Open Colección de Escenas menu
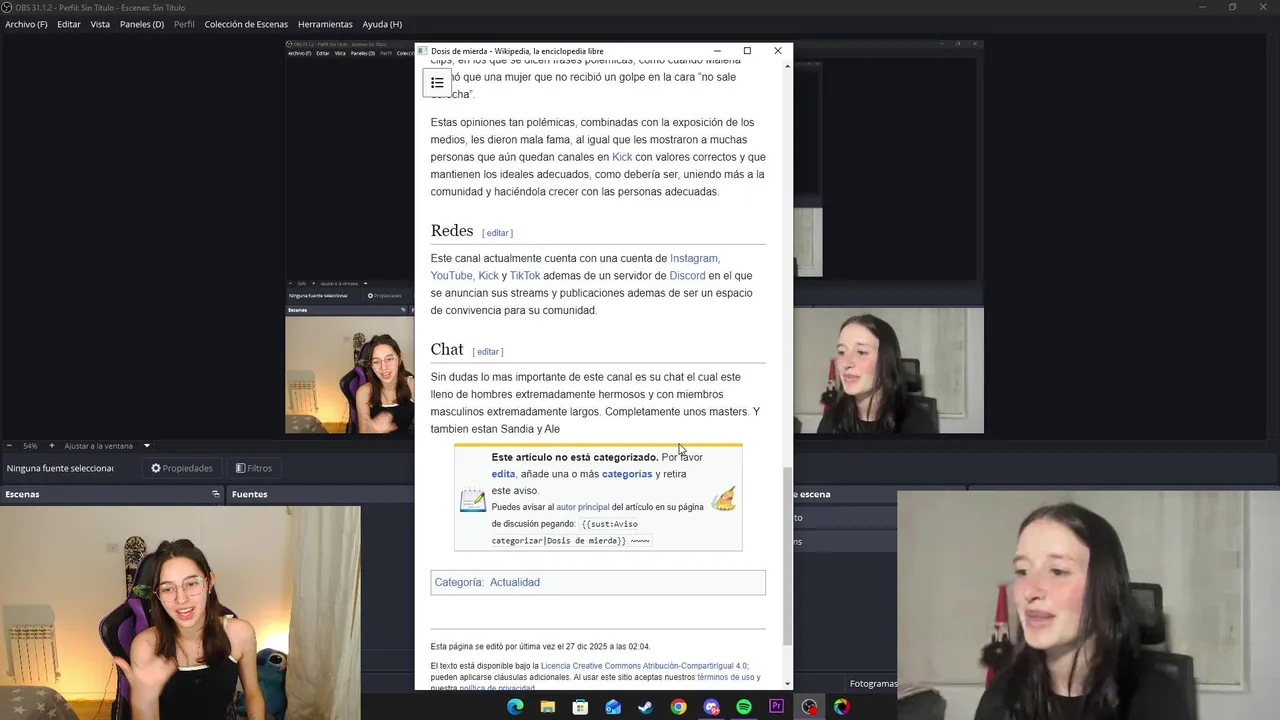This screenshot has height=720, width=1280. pyautogui.click(x=246, y=24)
